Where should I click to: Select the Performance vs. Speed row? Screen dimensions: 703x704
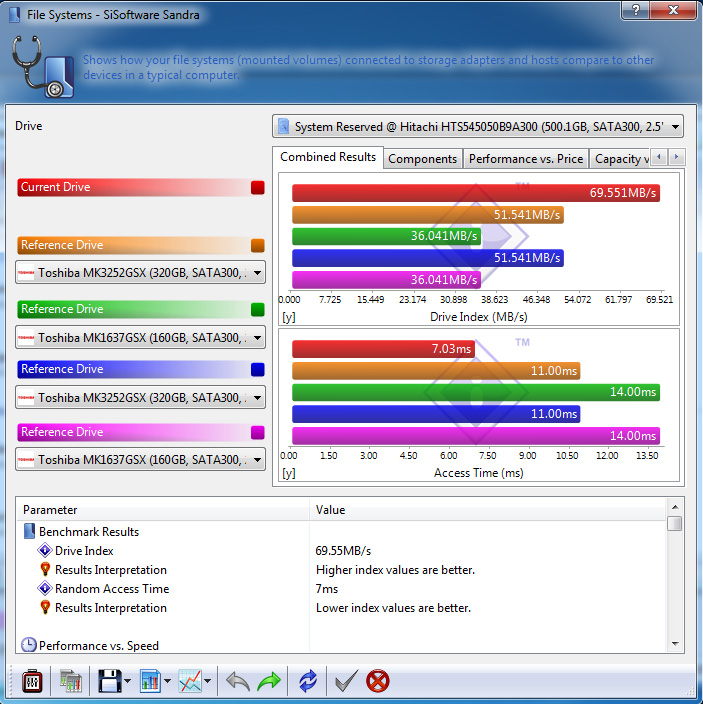(x=341, y=645)
